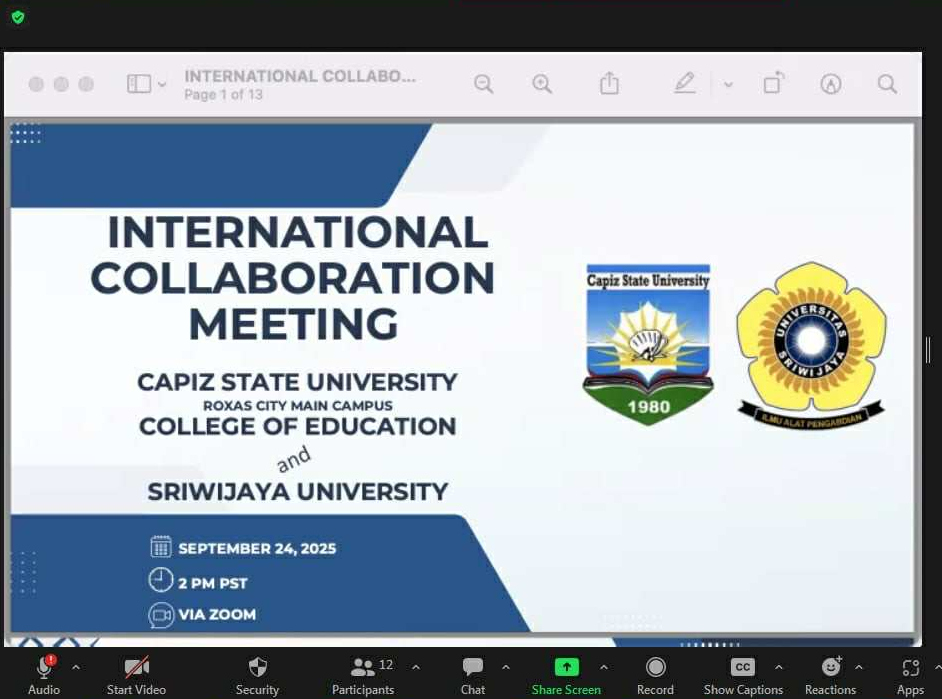Click the Preview search magnifier icon
This screenshot has height=699, width=942.
pyautogui.click(x=887, y=84)
